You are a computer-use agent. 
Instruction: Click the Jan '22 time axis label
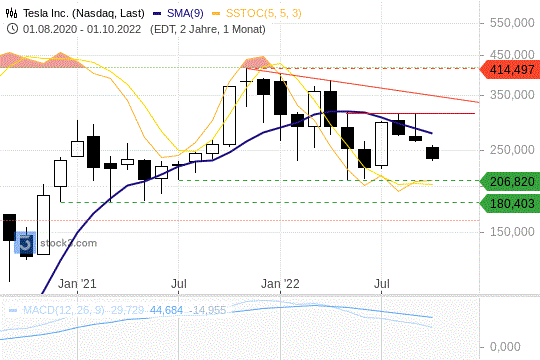[280, 284]
